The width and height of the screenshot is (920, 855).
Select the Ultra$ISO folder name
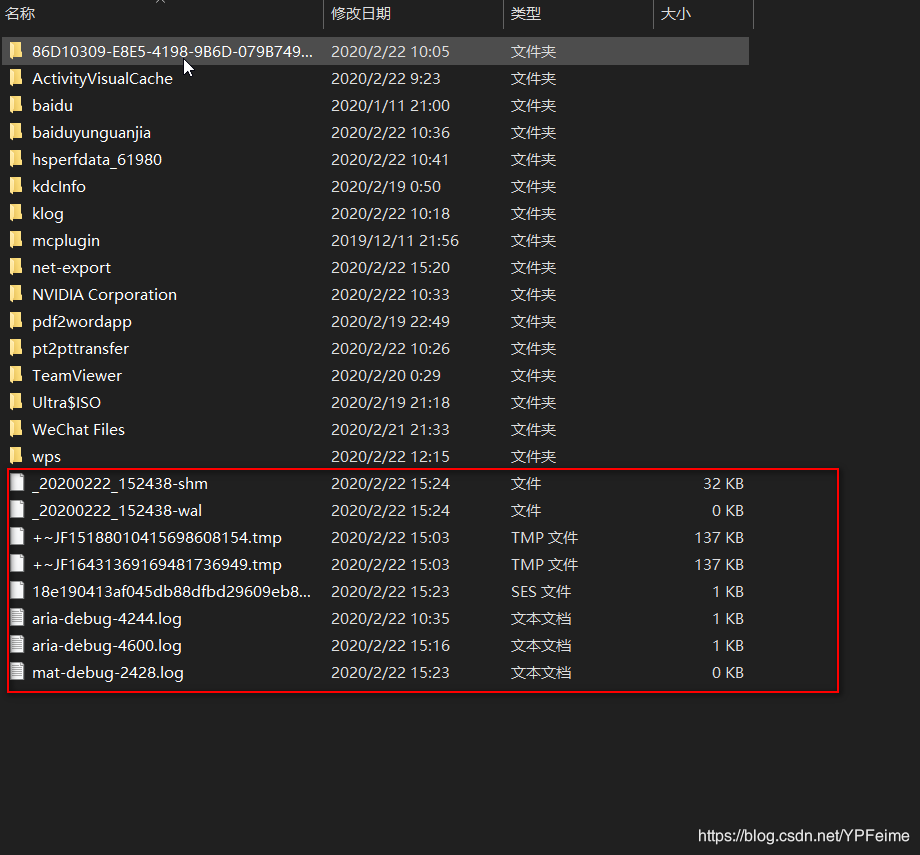click(66, 403)
